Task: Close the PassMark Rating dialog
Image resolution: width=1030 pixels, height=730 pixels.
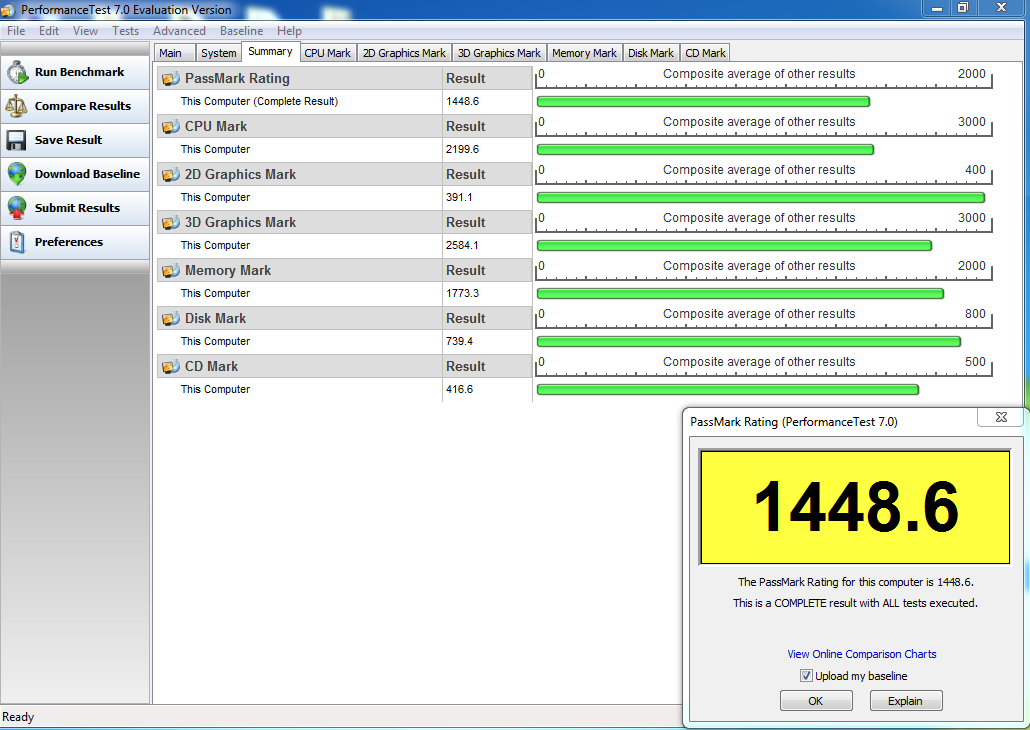Action: point(1000,419)
